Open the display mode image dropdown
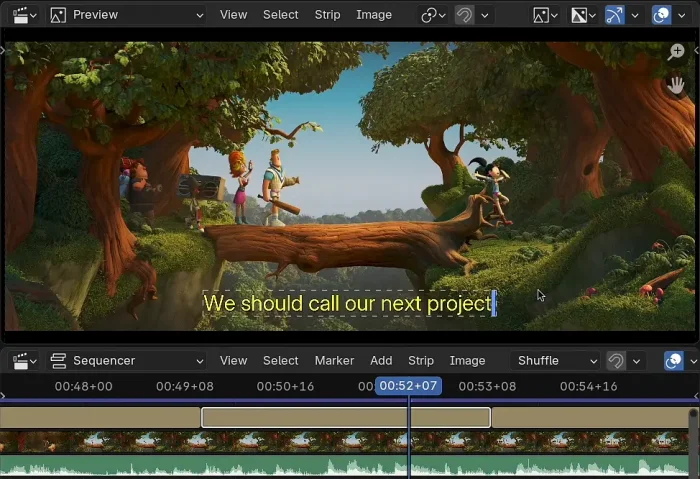This screenshot has width=700, height=479. [545, 16]
